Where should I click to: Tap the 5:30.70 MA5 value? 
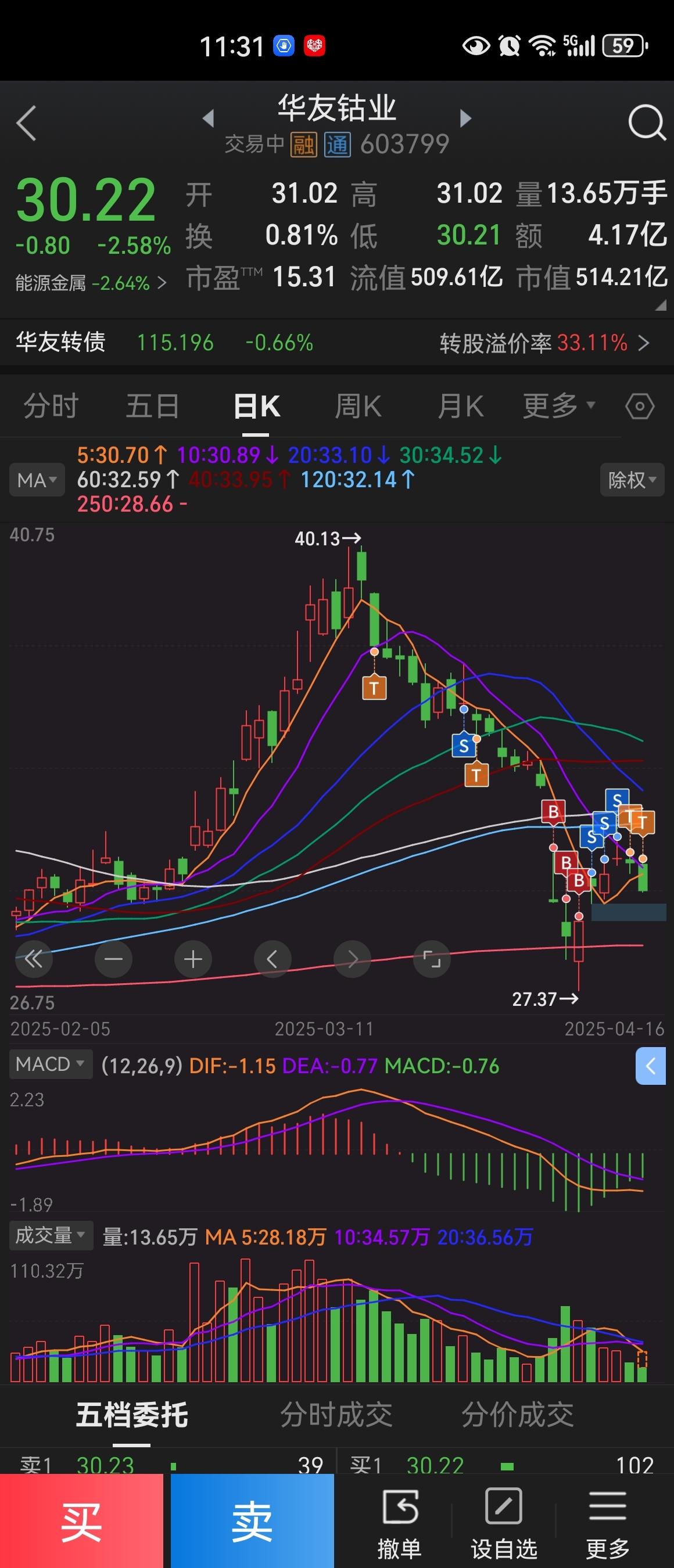click(x=121, y=455)
